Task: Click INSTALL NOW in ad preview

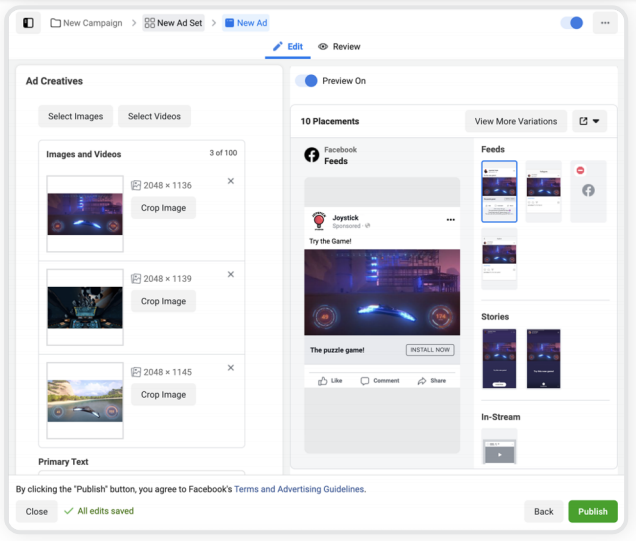Action: [x=430, y=350]
